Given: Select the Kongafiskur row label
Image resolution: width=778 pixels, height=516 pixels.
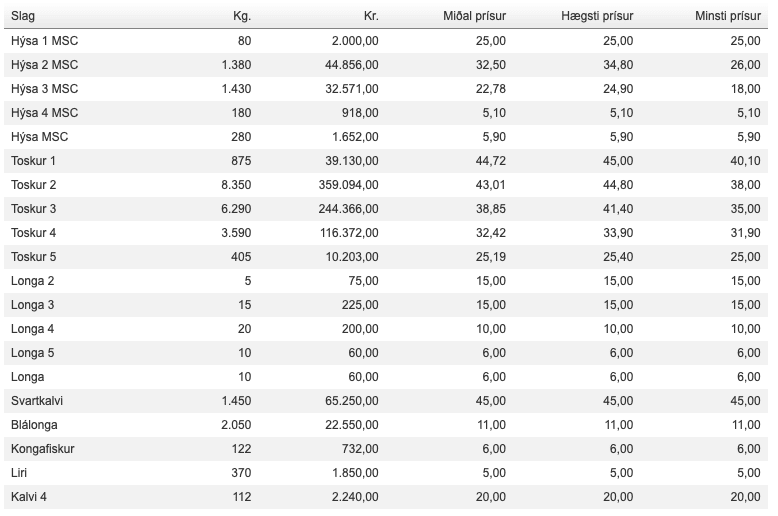Looking at the screenshot, I should (42, 449).
